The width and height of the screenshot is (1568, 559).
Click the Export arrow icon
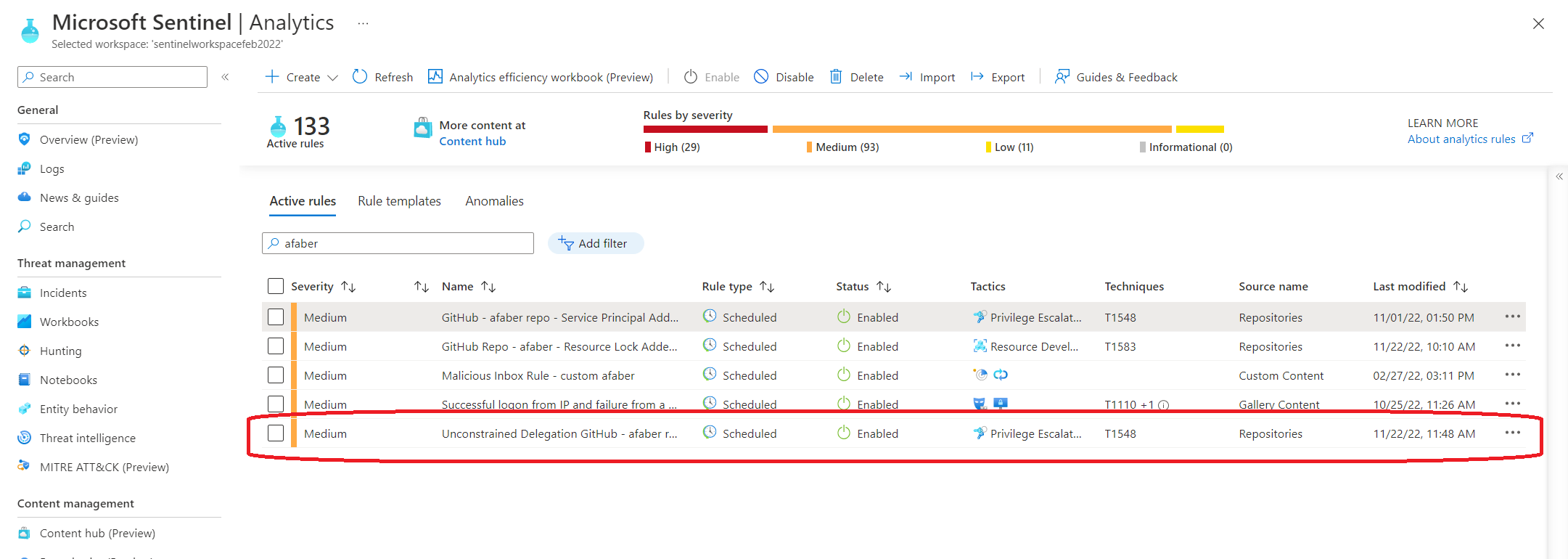click(977, 76)
